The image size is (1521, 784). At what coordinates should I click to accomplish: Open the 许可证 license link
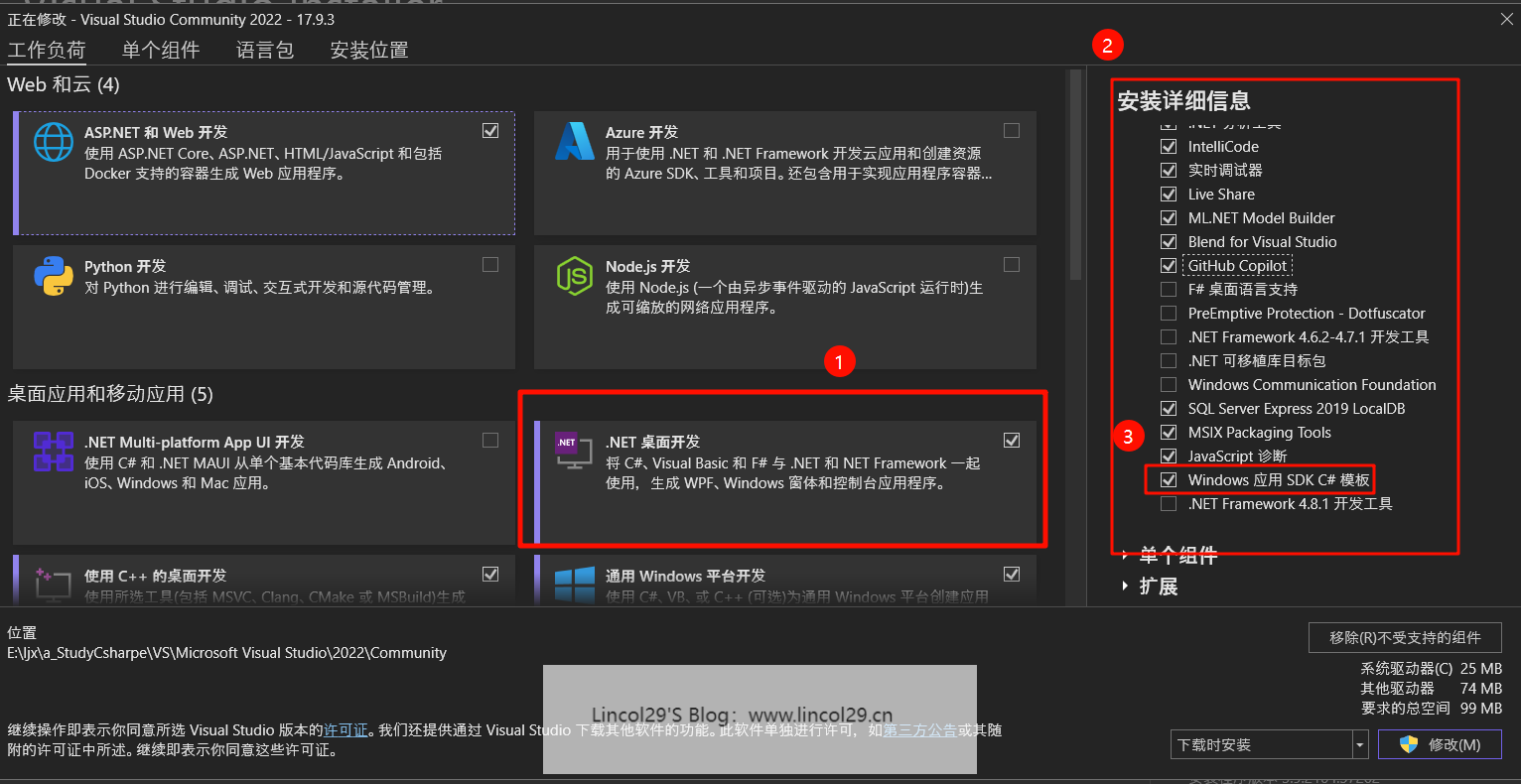(346, 729)
